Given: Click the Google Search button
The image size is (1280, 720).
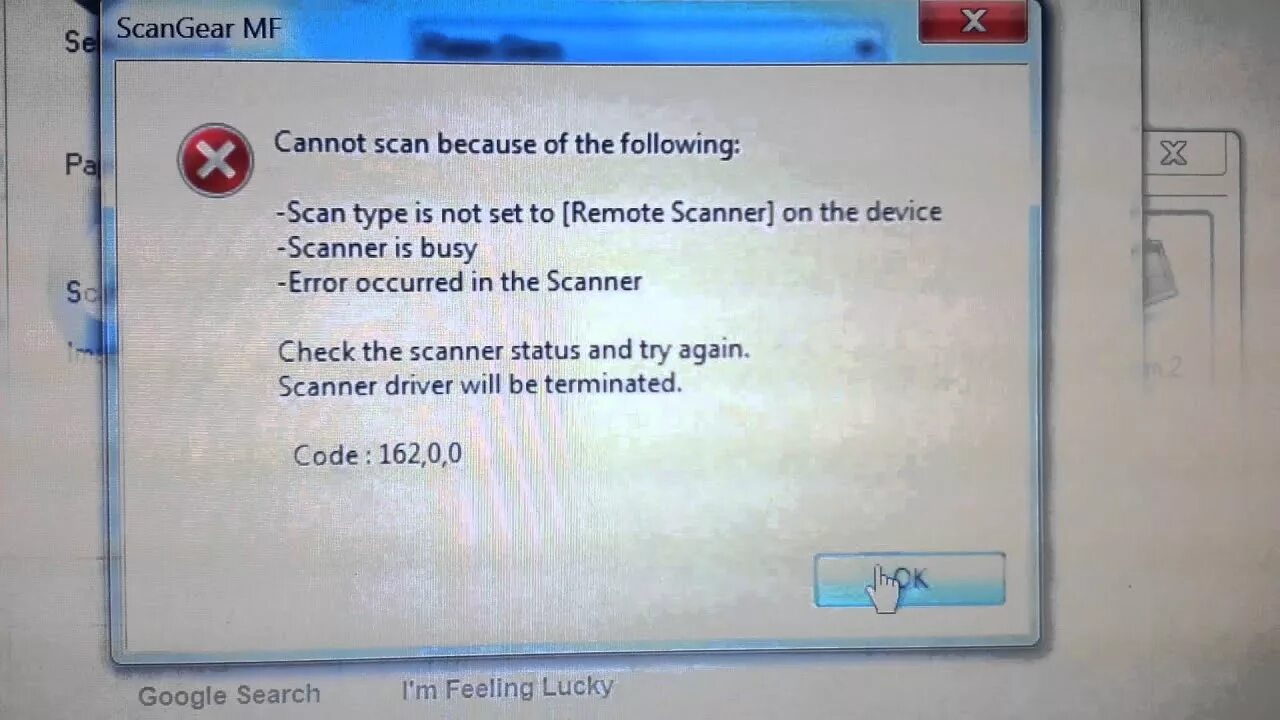Looking at the screenshot, I should point(229,695).
